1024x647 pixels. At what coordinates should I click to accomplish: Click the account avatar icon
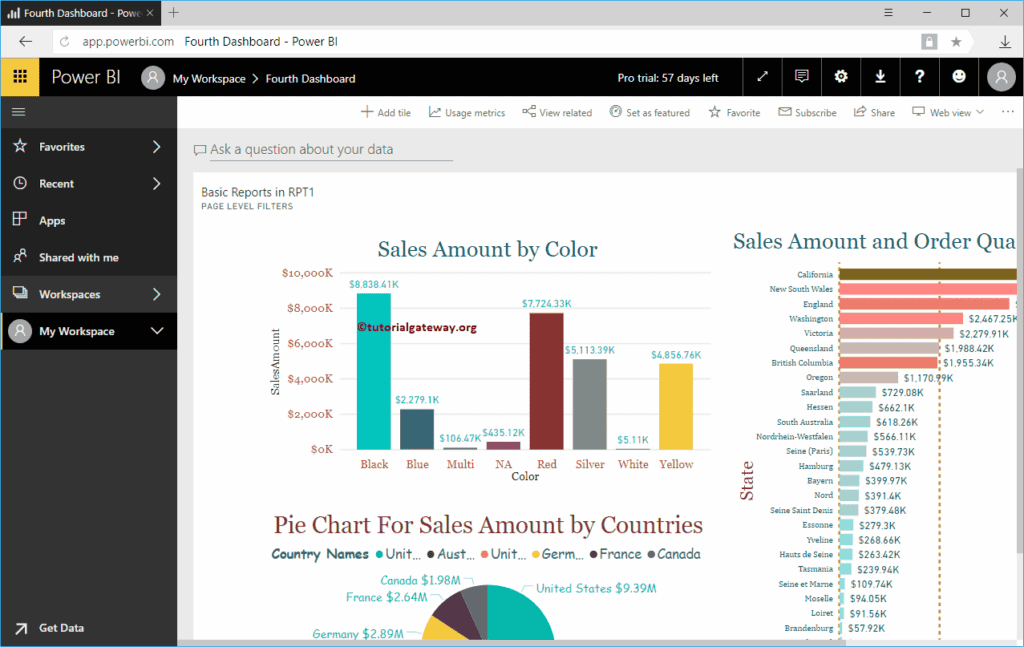1001,77
